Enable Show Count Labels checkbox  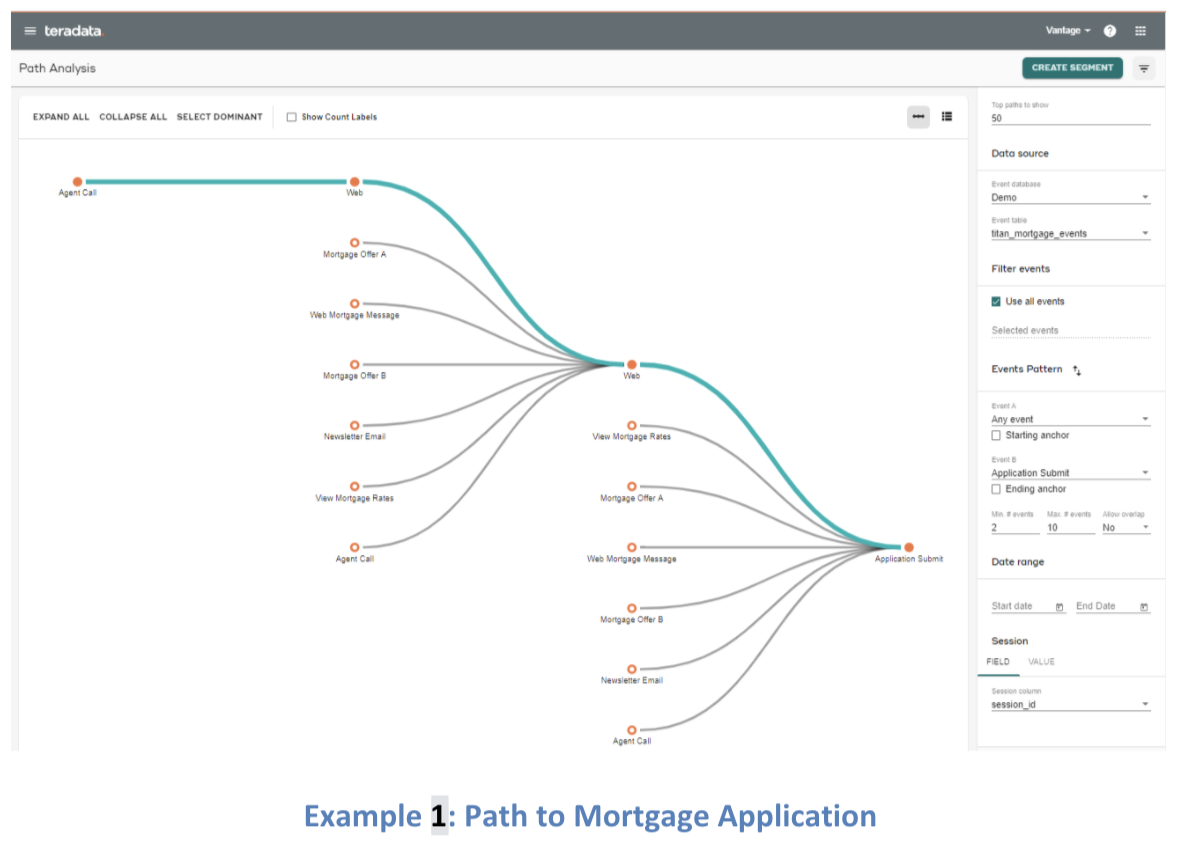pyautogui.click(x=292, y=117)
